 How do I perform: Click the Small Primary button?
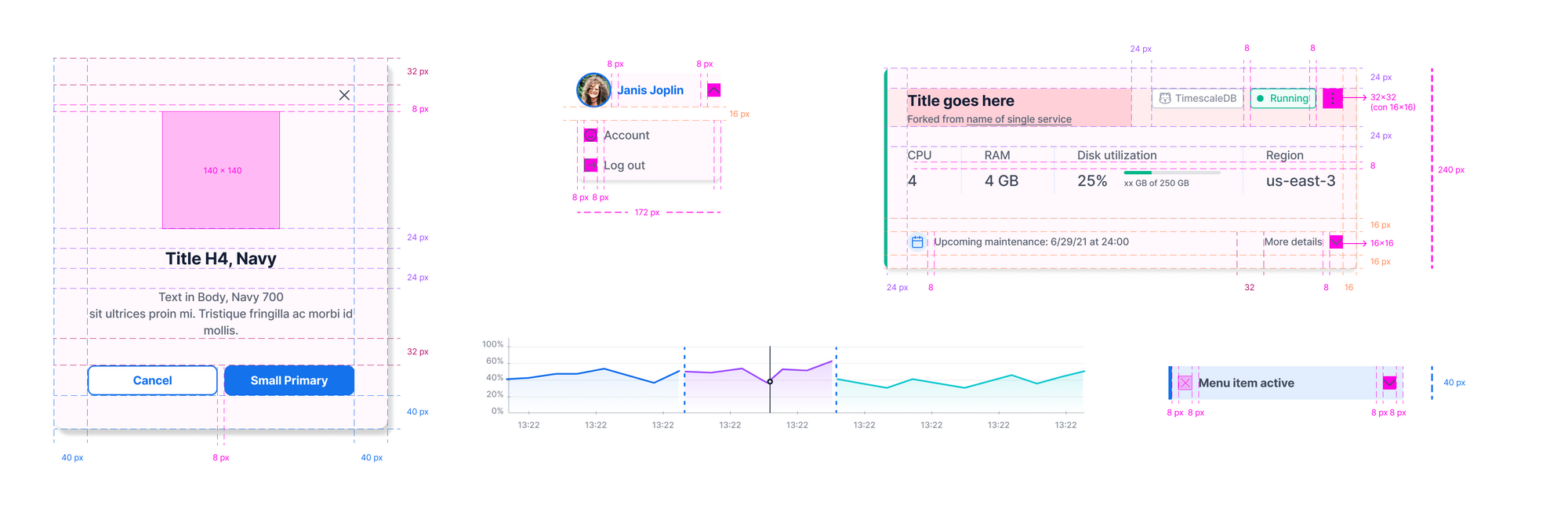(289, 380)
